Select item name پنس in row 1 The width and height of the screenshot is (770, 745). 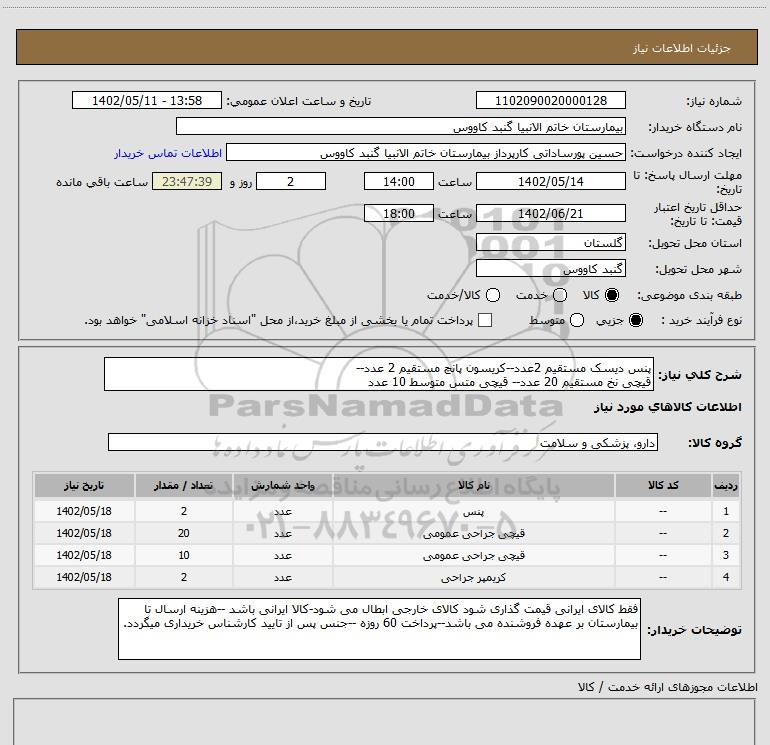click(x=474, y=511)
